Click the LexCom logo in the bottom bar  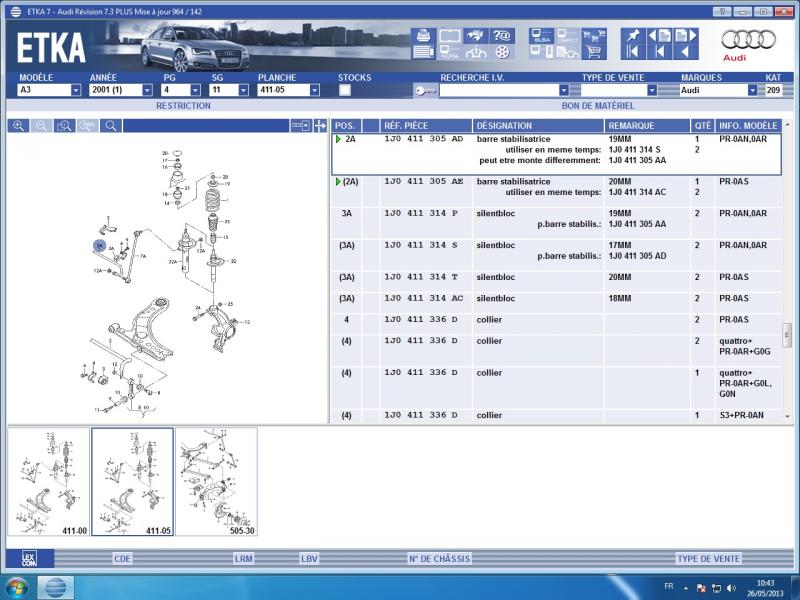pyautogui.click(x=30, y=559)
